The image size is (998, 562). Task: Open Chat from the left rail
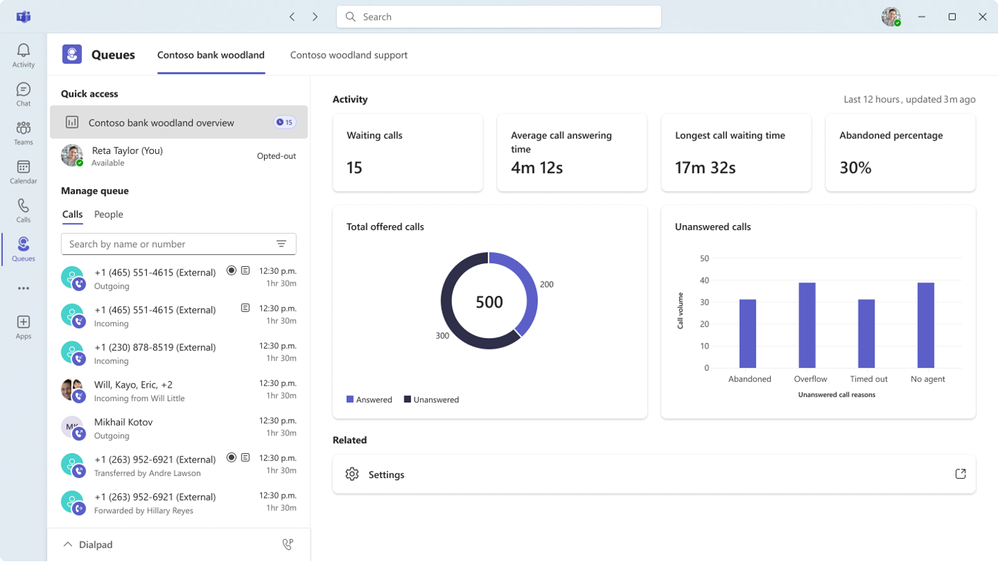point(23,94)
